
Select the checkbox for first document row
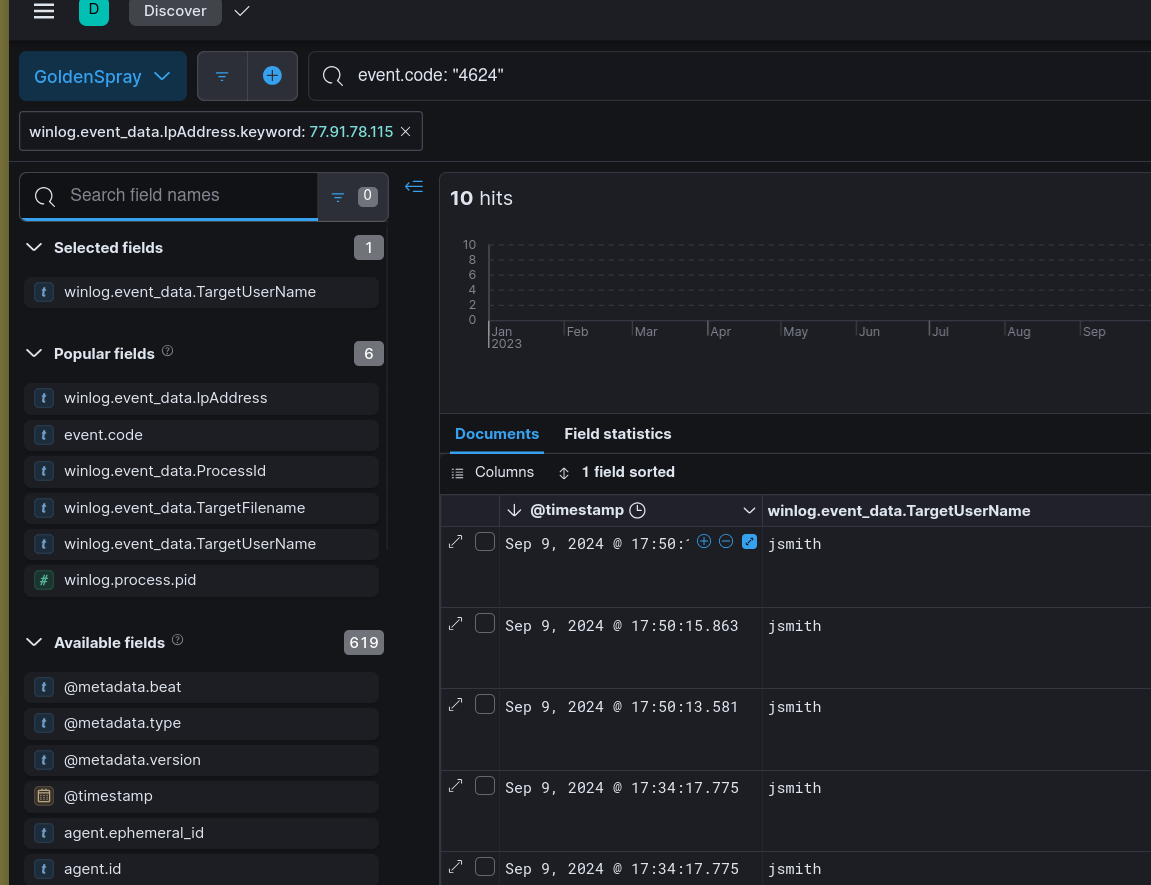click(x=485, y=542)
